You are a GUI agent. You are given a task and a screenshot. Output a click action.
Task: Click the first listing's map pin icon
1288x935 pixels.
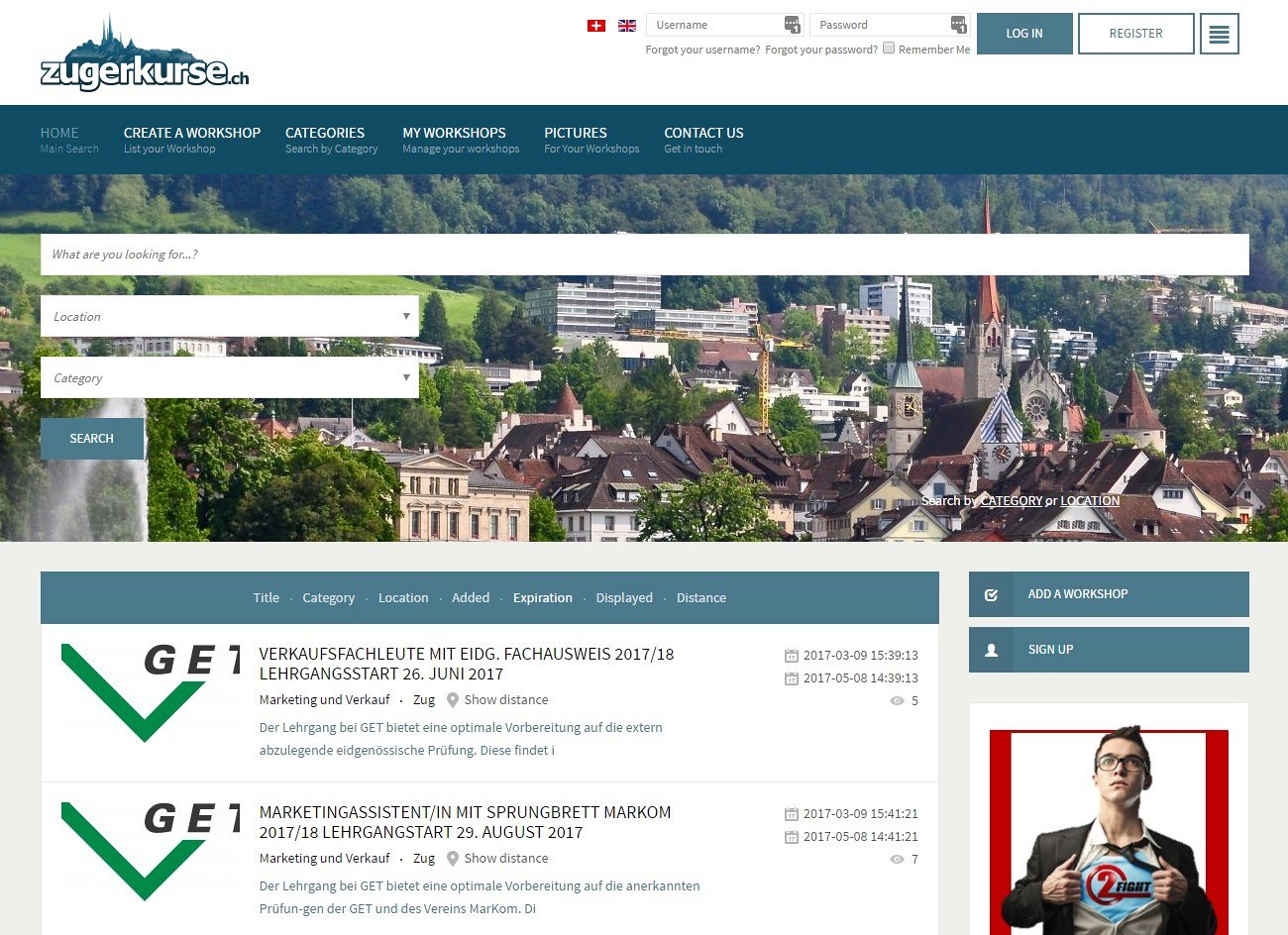pyautogui.click(x=453, y=700)
